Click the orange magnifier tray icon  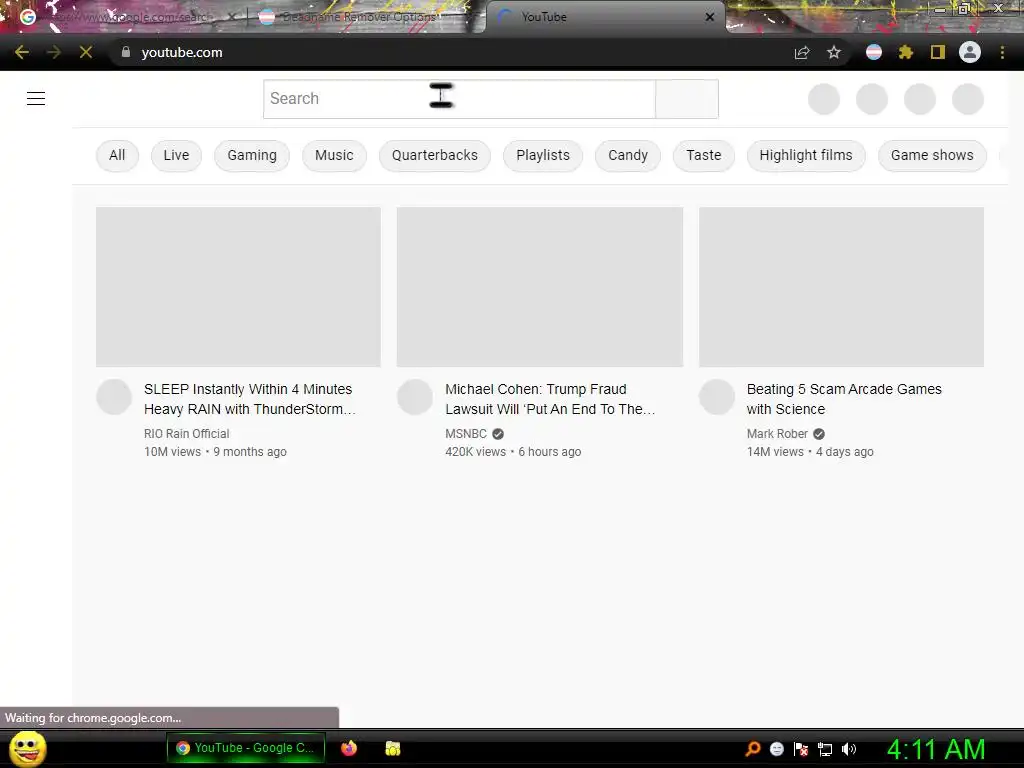[x=753, y=748]
